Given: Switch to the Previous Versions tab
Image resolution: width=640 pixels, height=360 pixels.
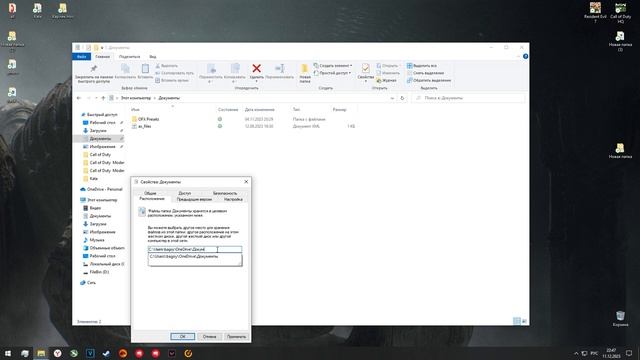Looking at the screenshot, I should 194,199.
